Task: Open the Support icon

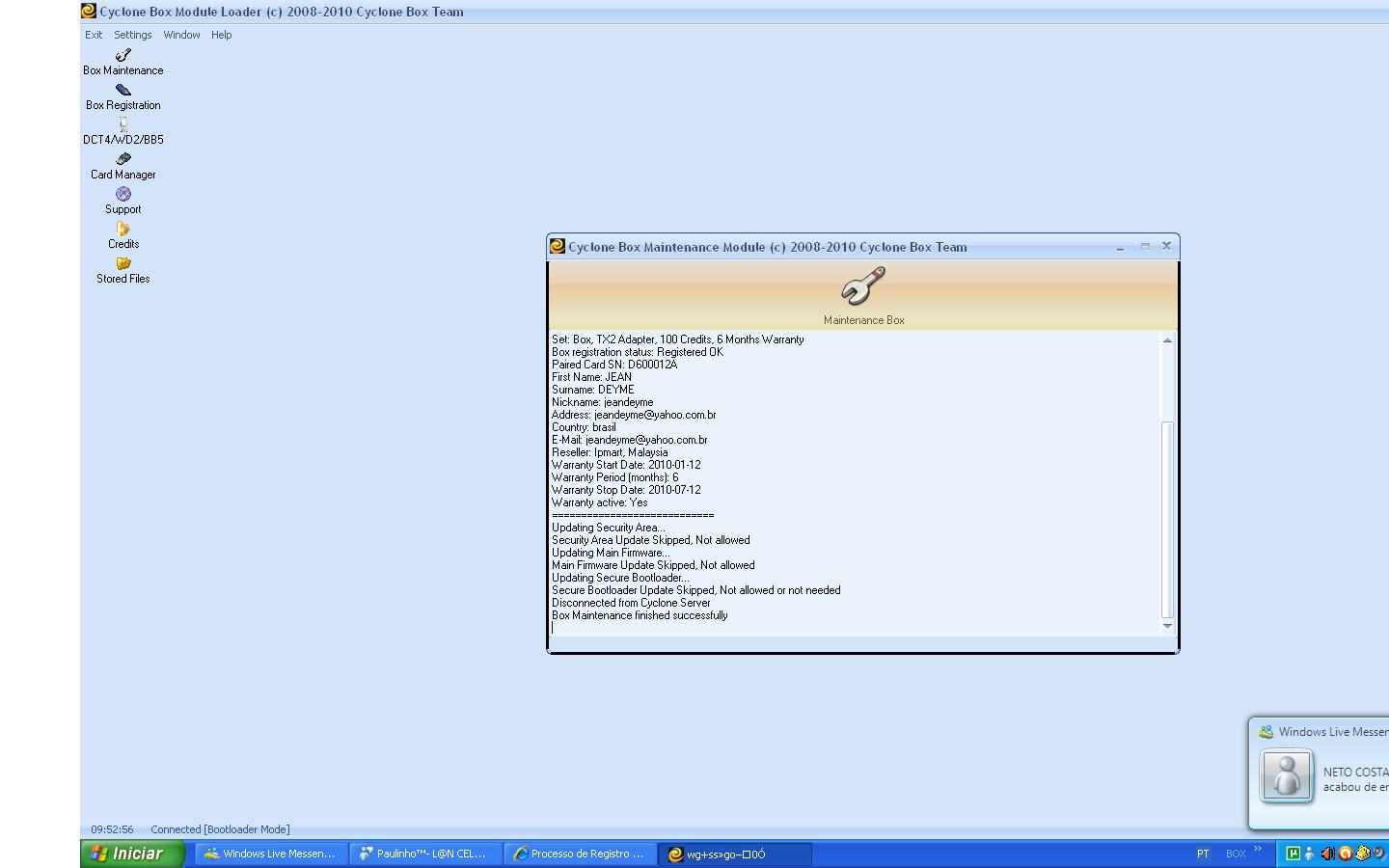Action: point(123,194)
